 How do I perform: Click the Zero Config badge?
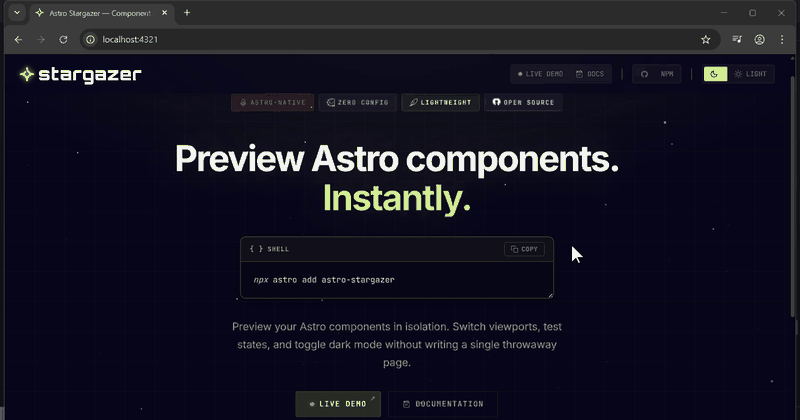click(x=358, y=102)
